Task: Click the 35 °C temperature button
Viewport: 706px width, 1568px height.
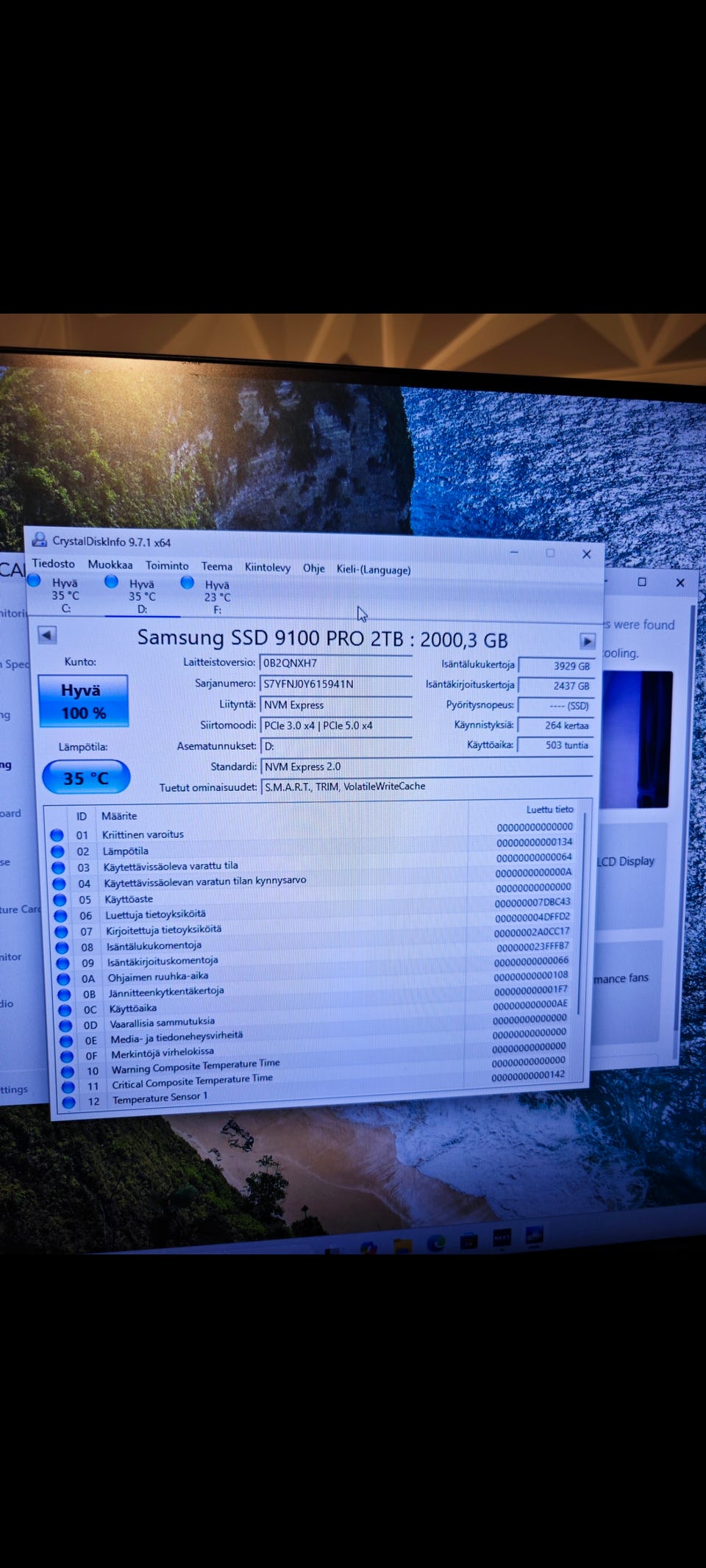Action: [x=86, y=778]
